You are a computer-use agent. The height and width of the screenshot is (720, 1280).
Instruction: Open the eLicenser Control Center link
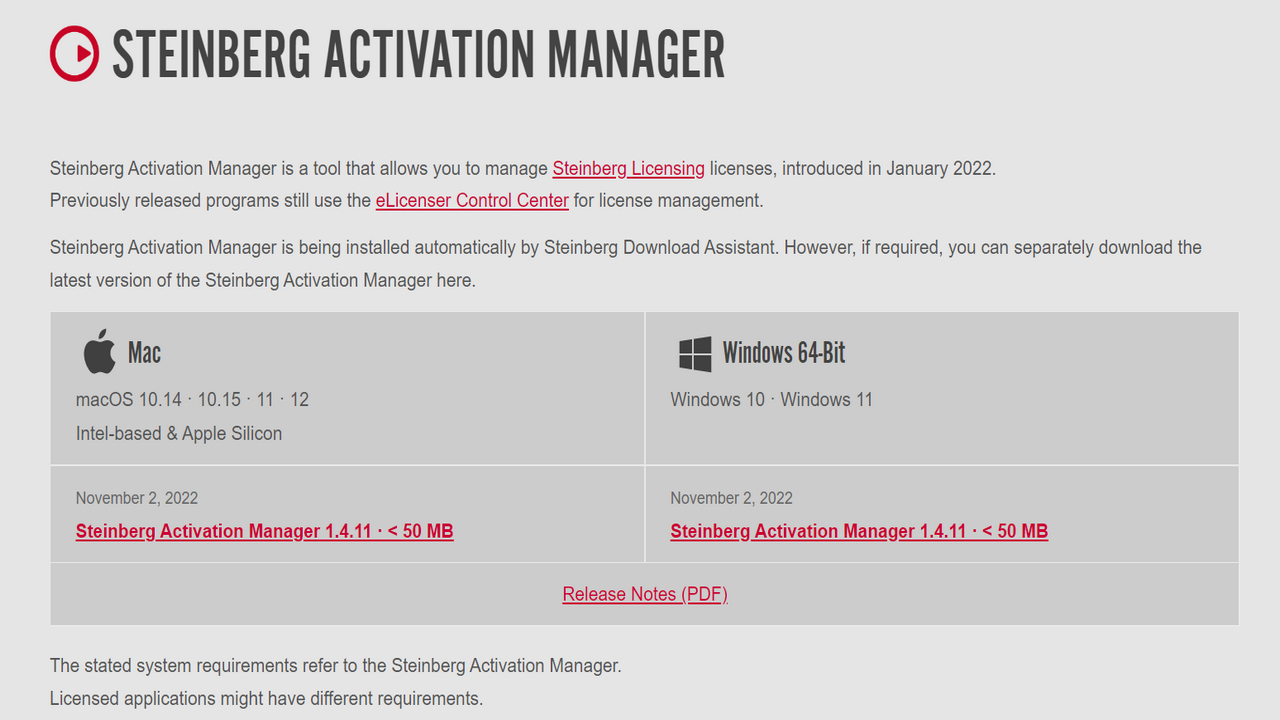point(472,200)
